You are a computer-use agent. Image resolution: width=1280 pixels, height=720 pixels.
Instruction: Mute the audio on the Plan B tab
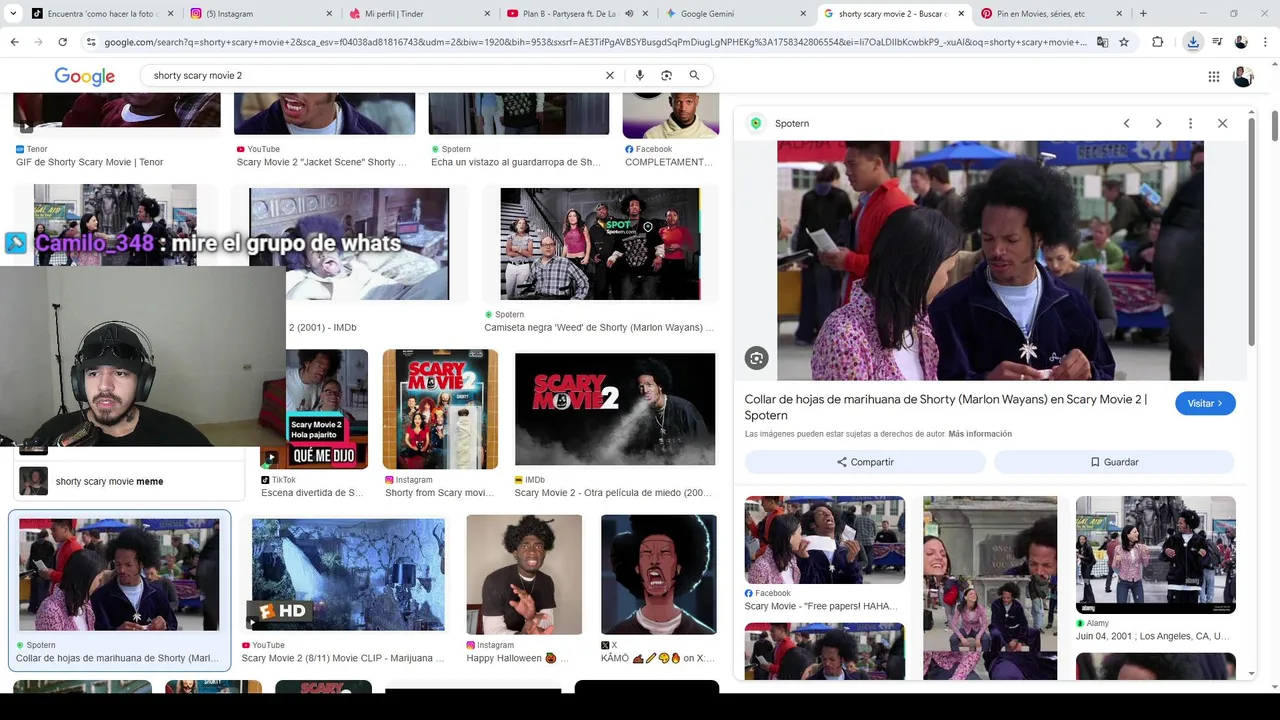(x=630, y=13)
